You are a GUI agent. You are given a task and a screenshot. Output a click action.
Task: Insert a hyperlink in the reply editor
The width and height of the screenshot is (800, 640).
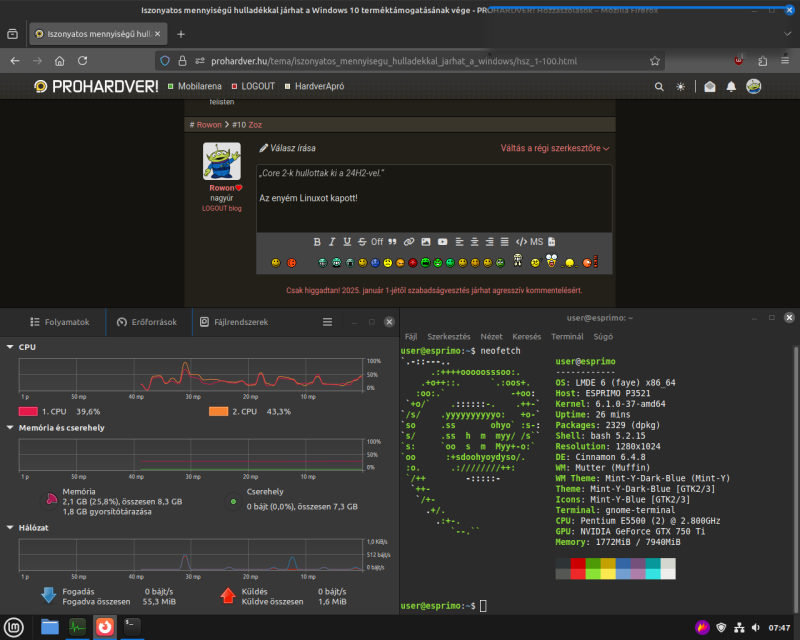409,242
